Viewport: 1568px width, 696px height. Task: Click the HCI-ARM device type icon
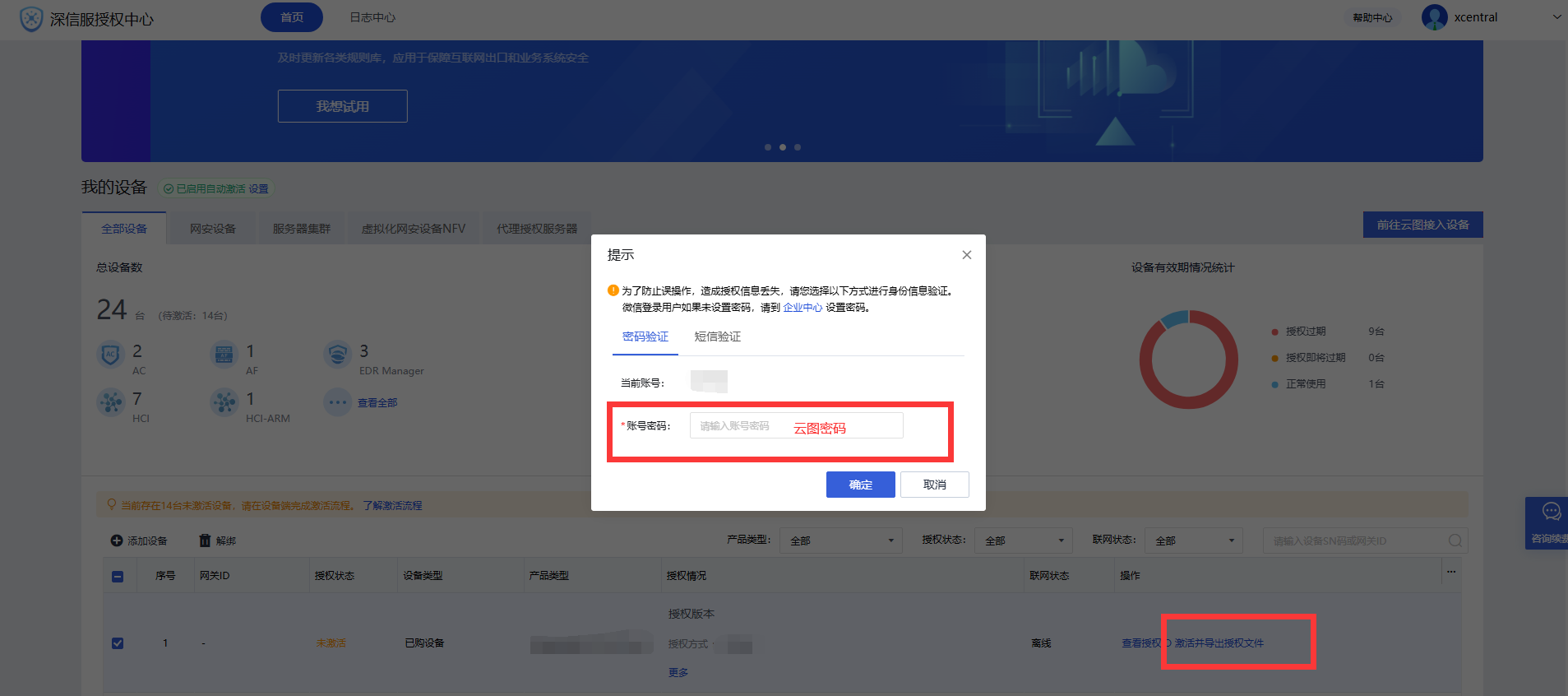pyautogui.click(x=224, y=402)
